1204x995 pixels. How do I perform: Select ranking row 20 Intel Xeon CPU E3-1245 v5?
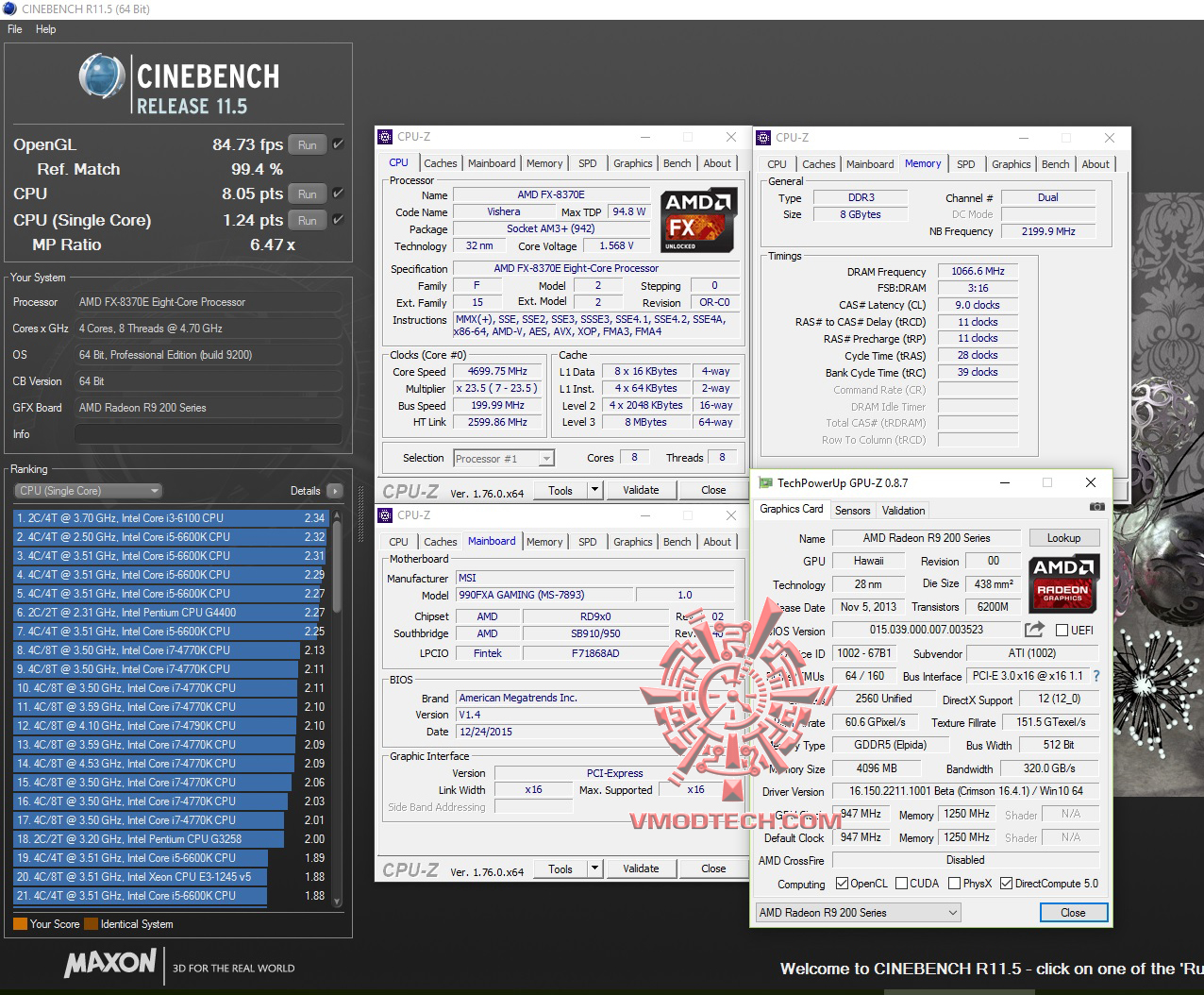[171, 876]
